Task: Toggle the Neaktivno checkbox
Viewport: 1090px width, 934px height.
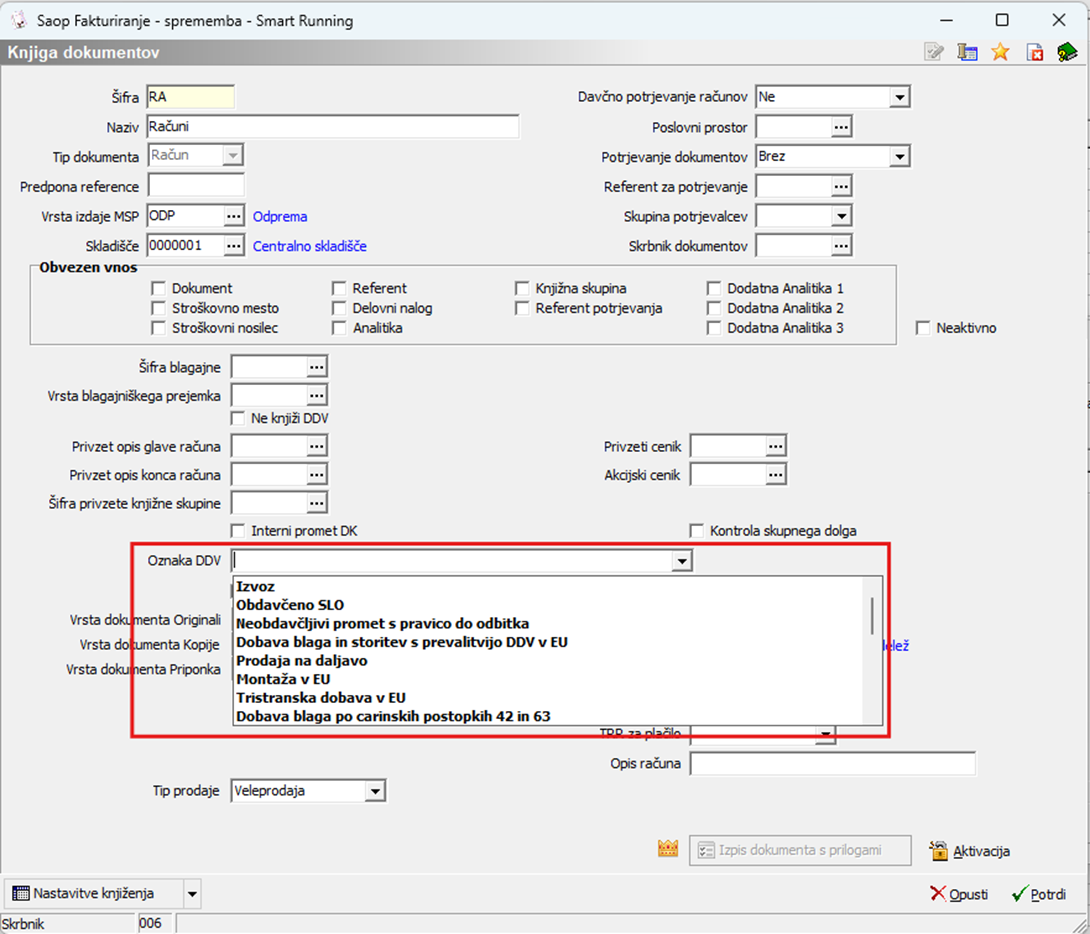Action: pyautogui.click(x=923, y=328)
